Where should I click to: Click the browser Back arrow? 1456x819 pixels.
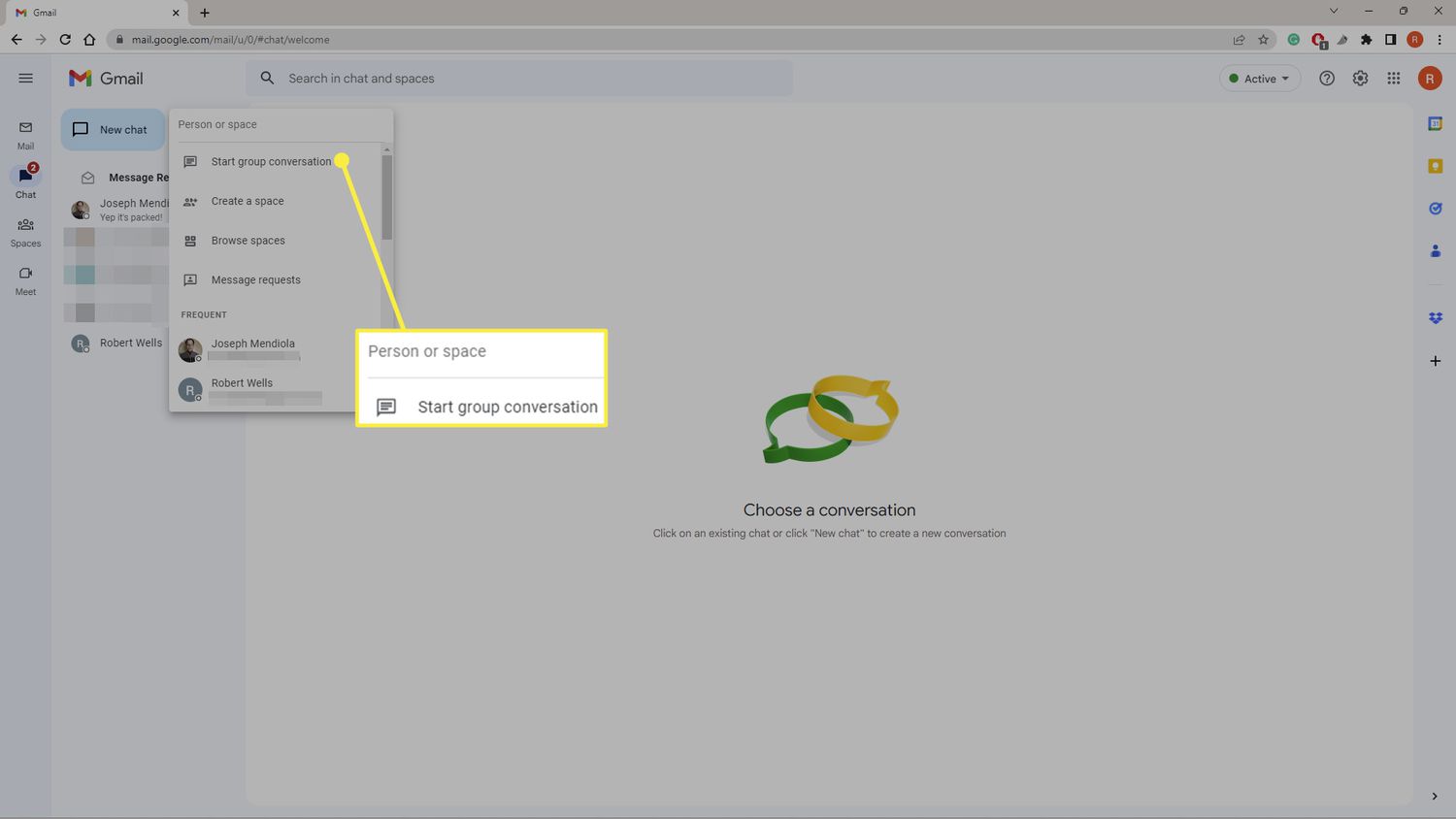[17, 40]
